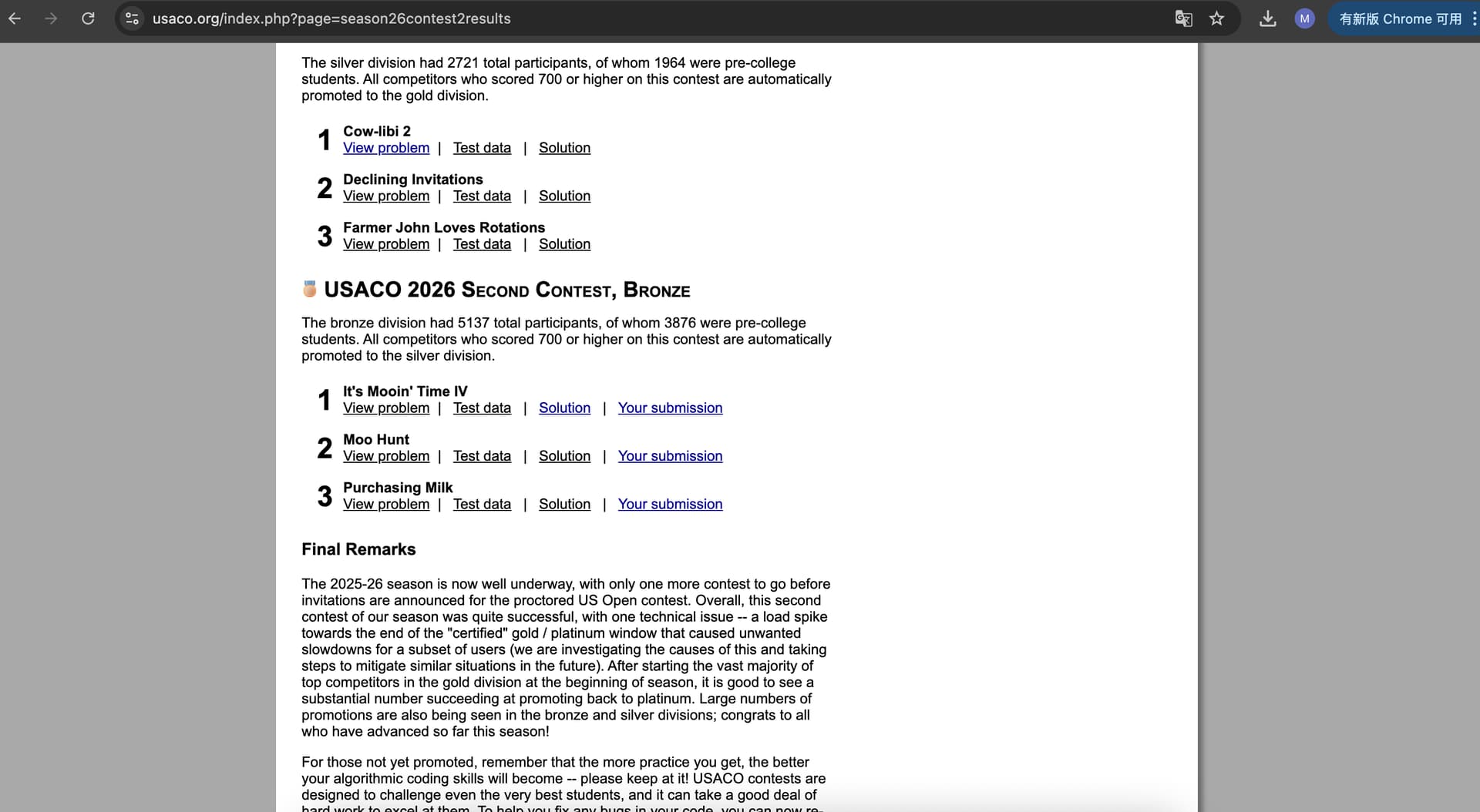This screenshot has height=812, width=1480.
Task: Click the browser forward arrow
Action: tap(51, 18)
